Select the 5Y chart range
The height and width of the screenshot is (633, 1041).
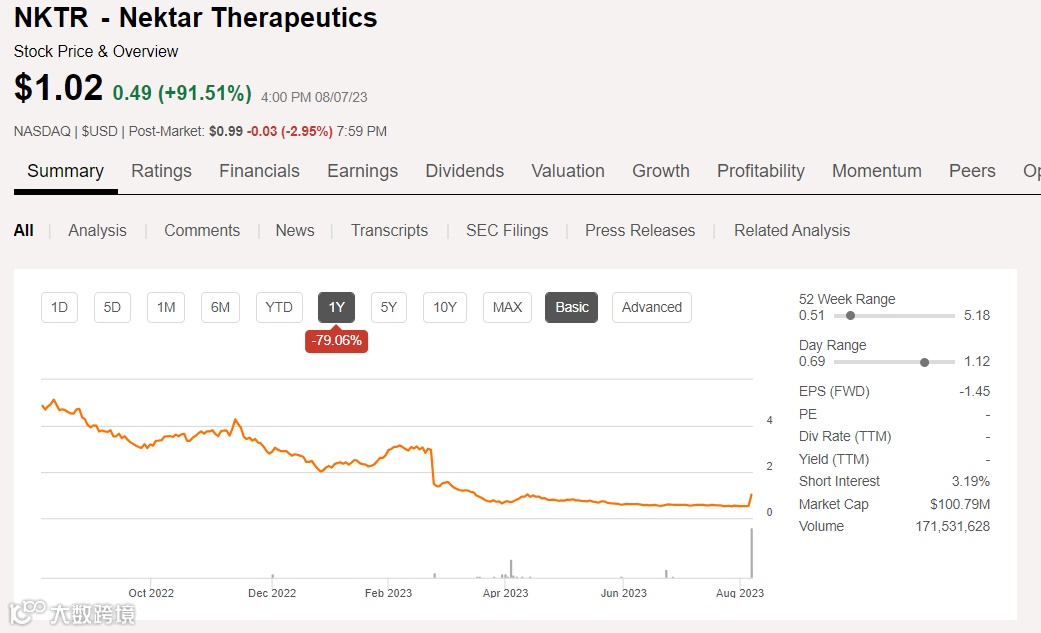(x=388, y=307)
